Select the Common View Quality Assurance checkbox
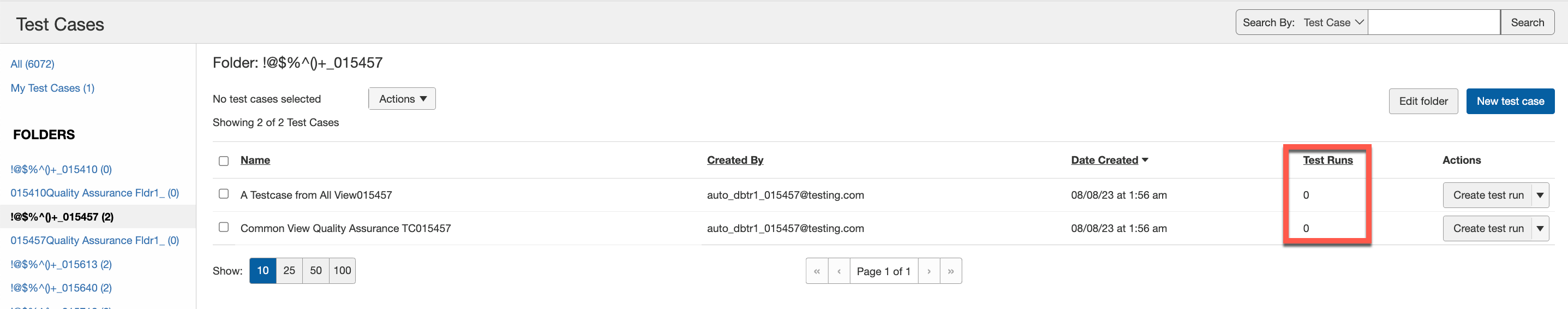The image size is (1568, 309). [x=223, y=227]
